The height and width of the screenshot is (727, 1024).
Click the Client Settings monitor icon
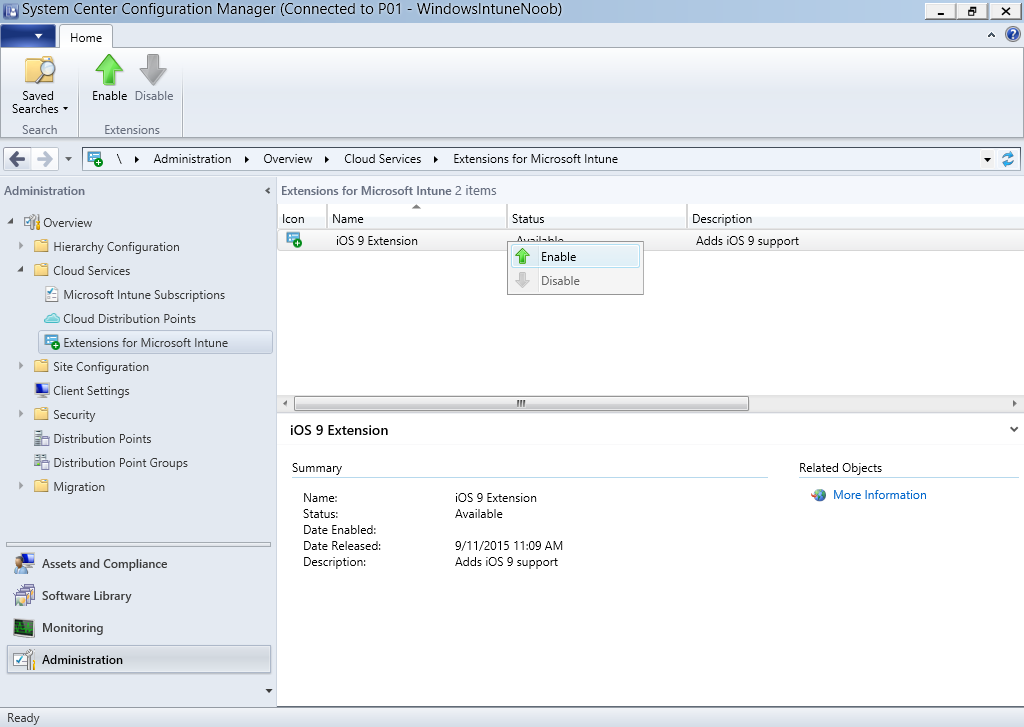(42, 391)
